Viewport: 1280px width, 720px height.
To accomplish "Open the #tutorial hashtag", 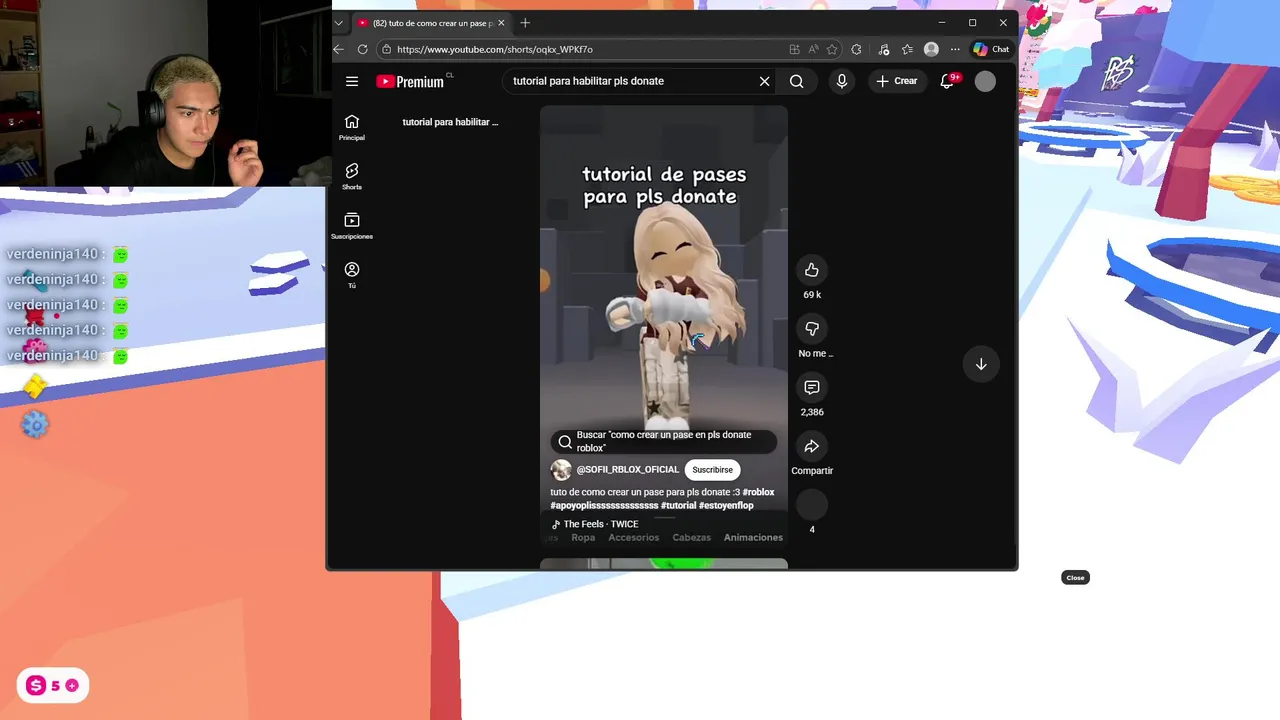I will click(x=678, y=505).
